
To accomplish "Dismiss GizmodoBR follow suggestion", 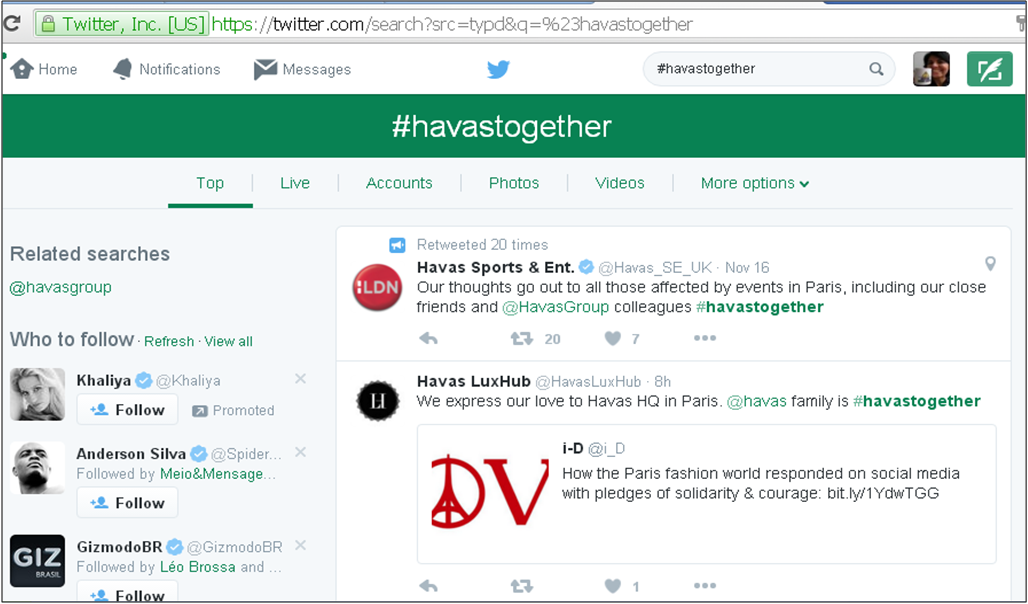I will (300, 545).
